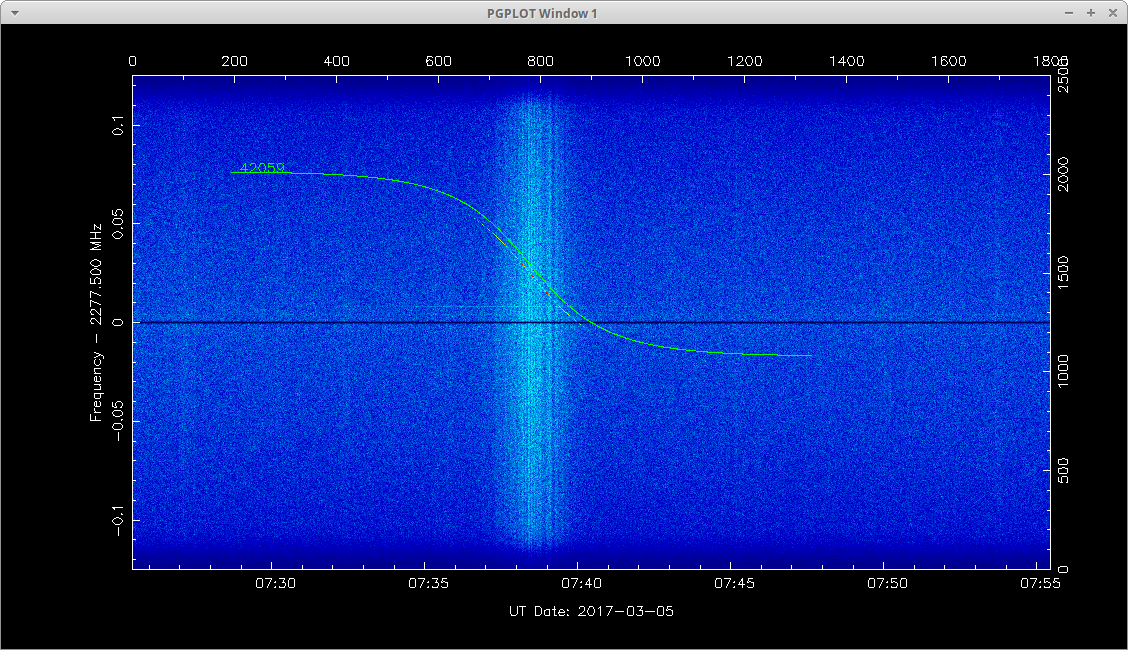Click the 07:45 time axis label
Viewport: 1128px width, 650px height.
(x=733, y=583)
